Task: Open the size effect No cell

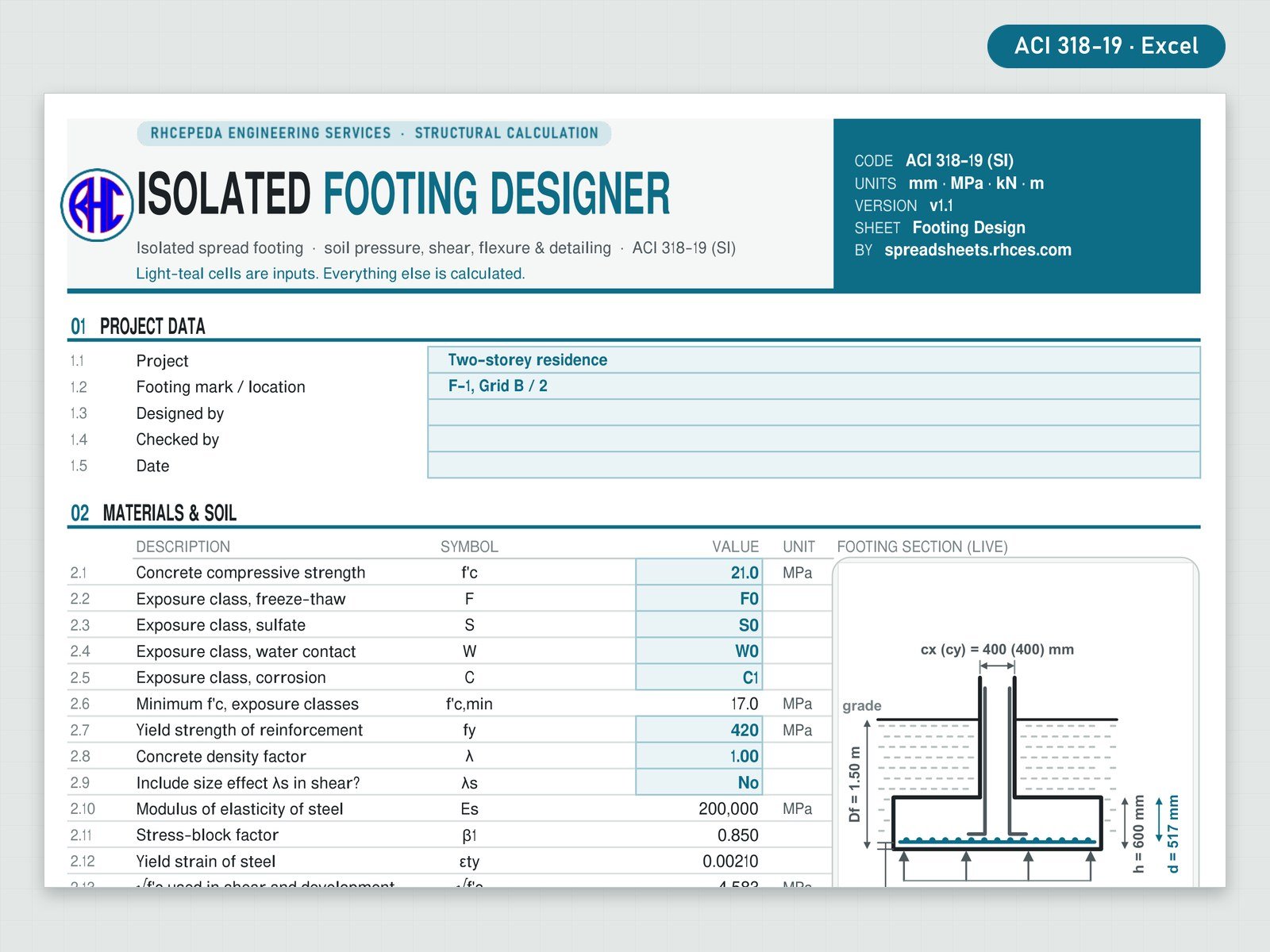Action: pos(699,781)
